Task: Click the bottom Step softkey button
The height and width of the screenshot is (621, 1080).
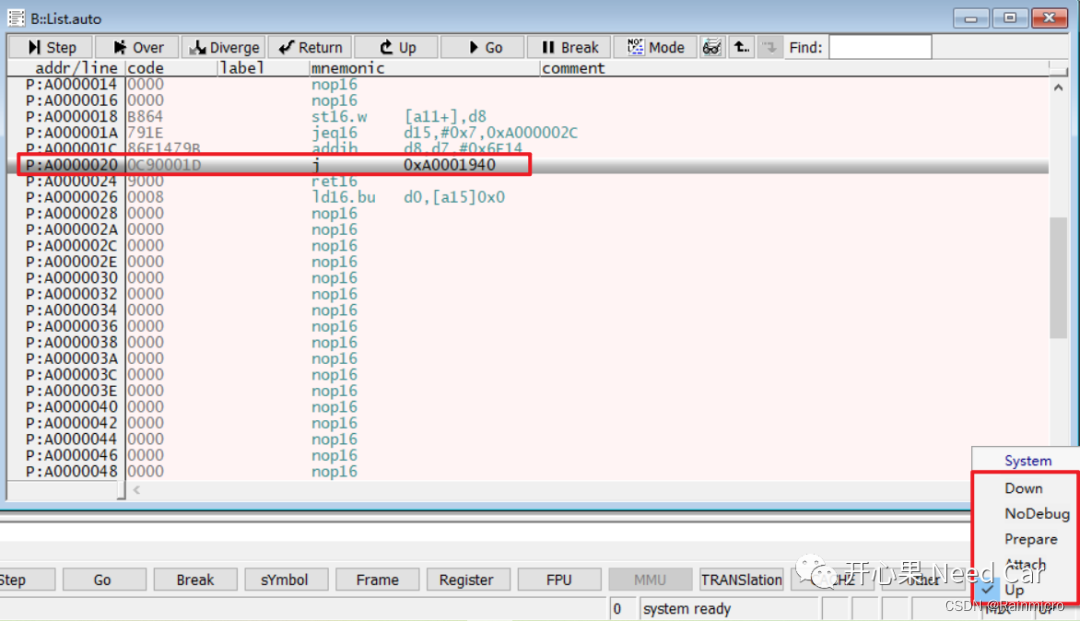Action: point(26,580)
